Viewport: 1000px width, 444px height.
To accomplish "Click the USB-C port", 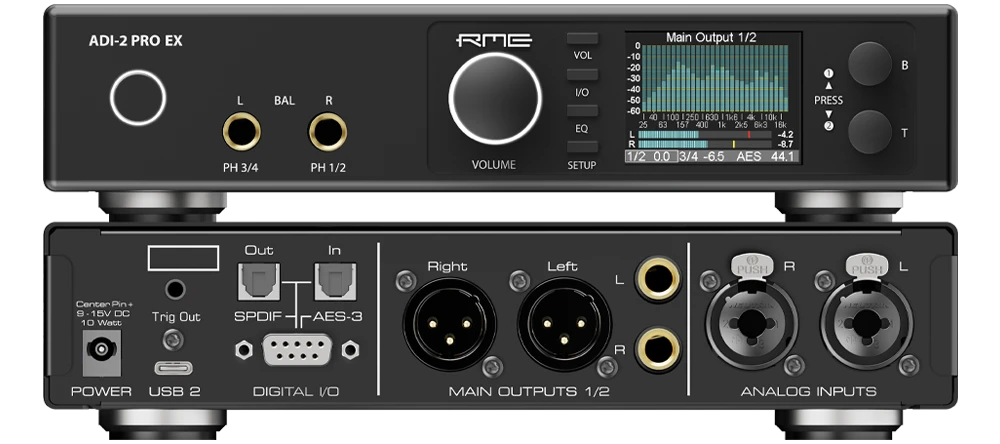I will (173, 369).
